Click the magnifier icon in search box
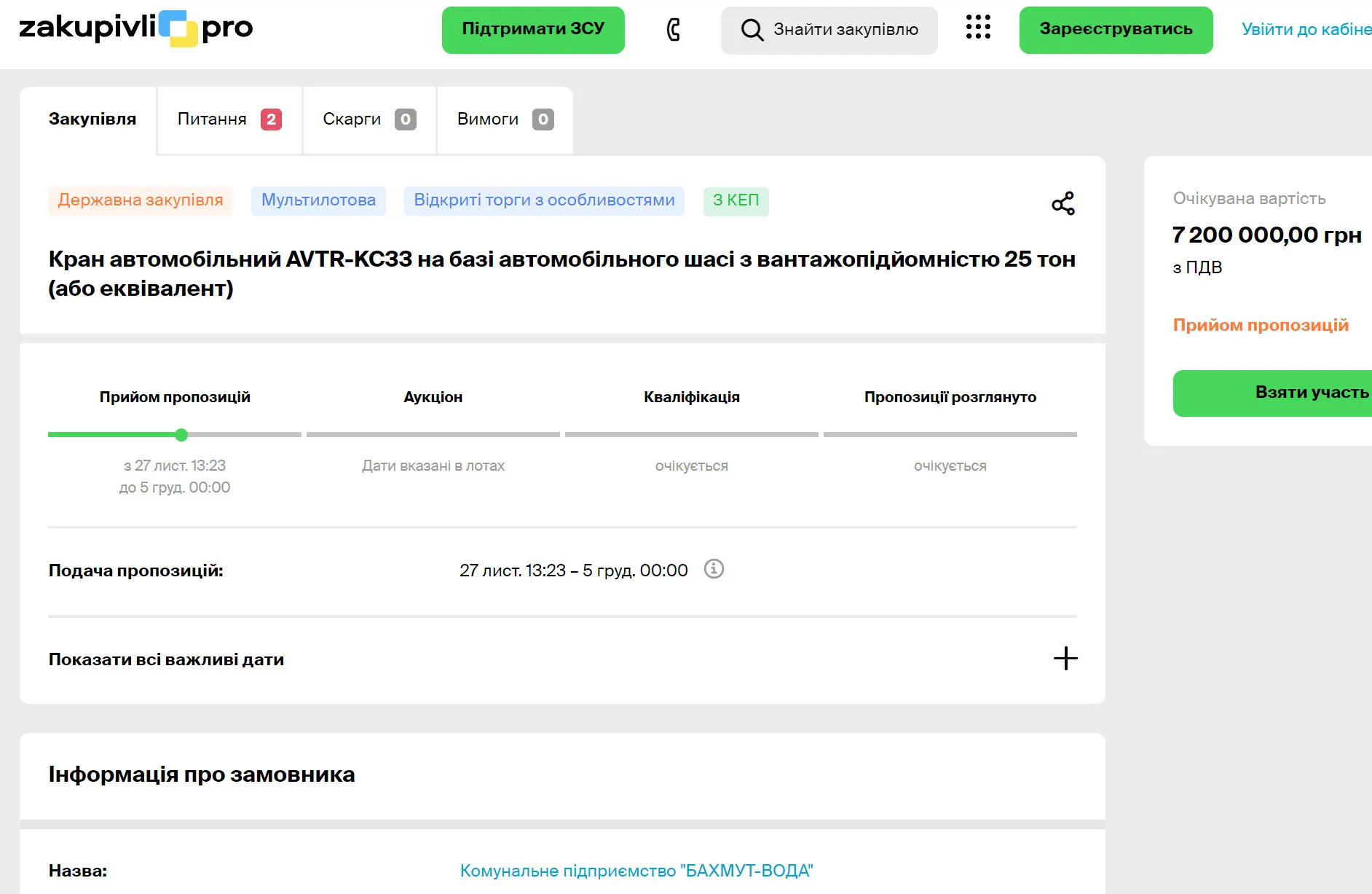 point(752,30)
